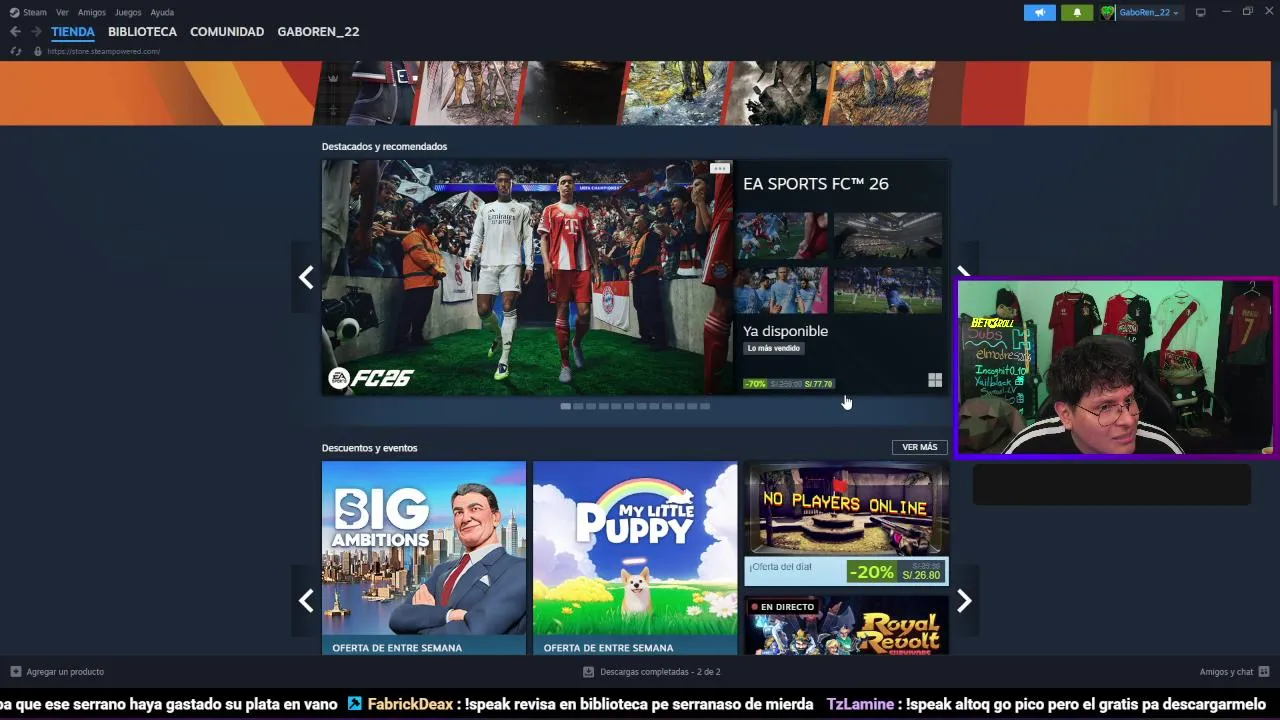The height and width of the screenshot is (720, 1280).
Task: Click the -20% S/.26.80 price tag
Action: tap(895, 572)
